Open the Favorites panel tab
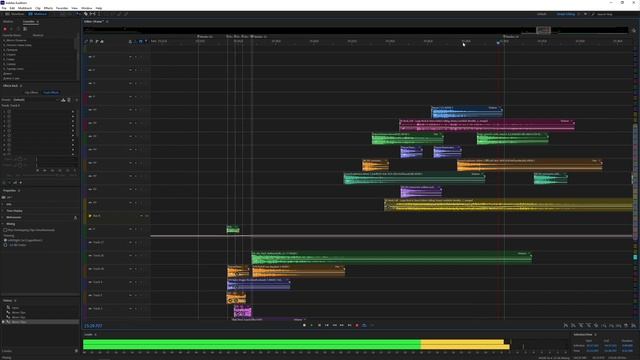The width and height of the screenshot is (640, 360). coord(30,22)
